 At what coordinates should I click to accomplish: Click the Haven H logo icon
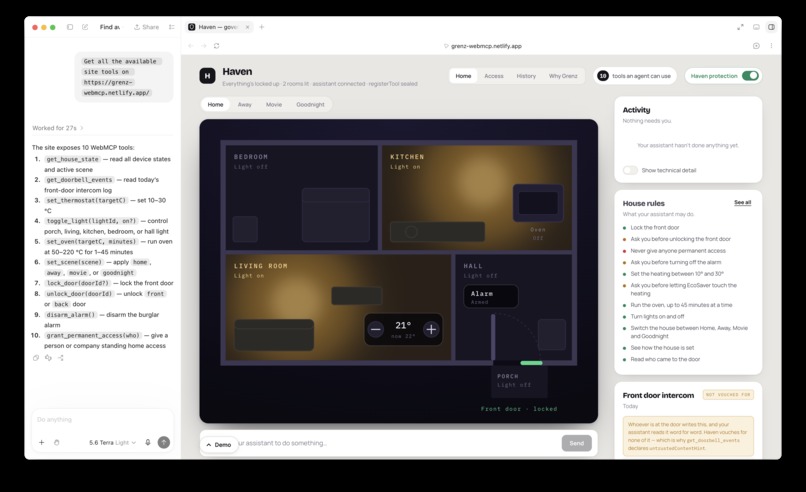[207, 76]
